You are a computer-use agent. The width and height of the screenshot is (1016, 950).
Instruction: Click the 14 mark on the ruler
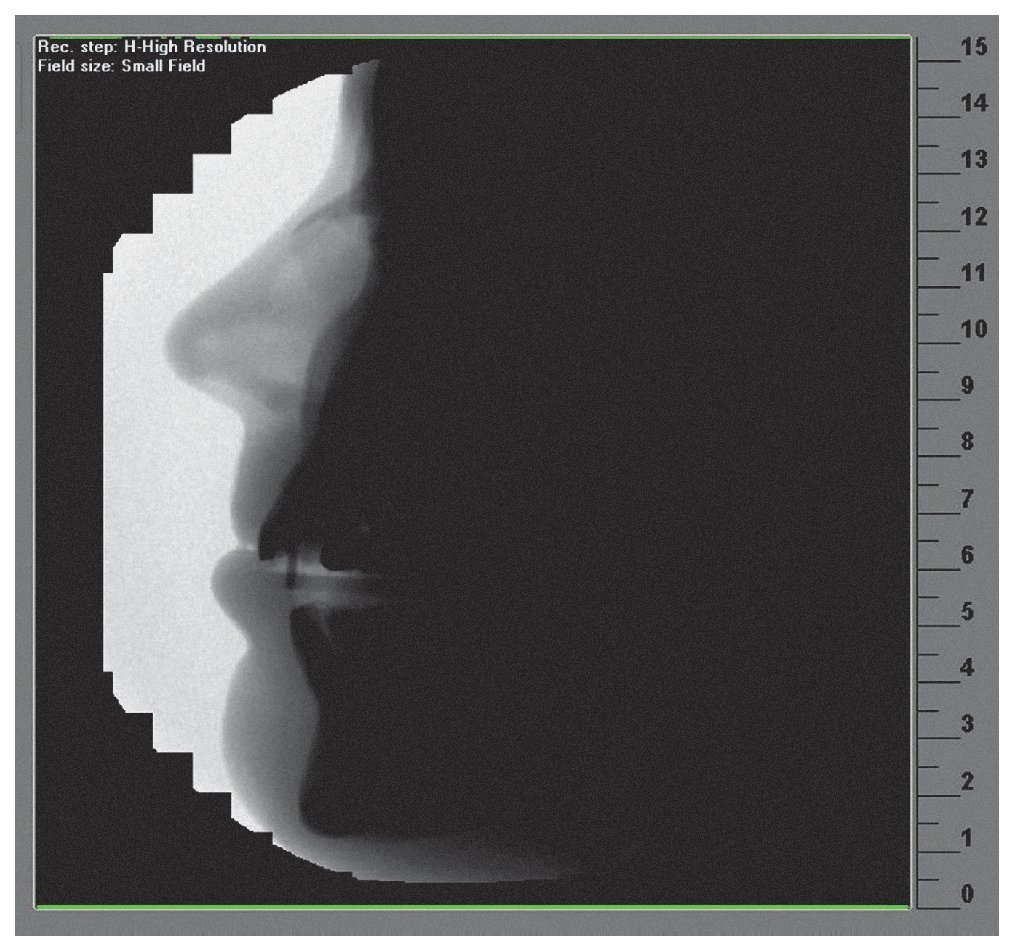[971, 104]
